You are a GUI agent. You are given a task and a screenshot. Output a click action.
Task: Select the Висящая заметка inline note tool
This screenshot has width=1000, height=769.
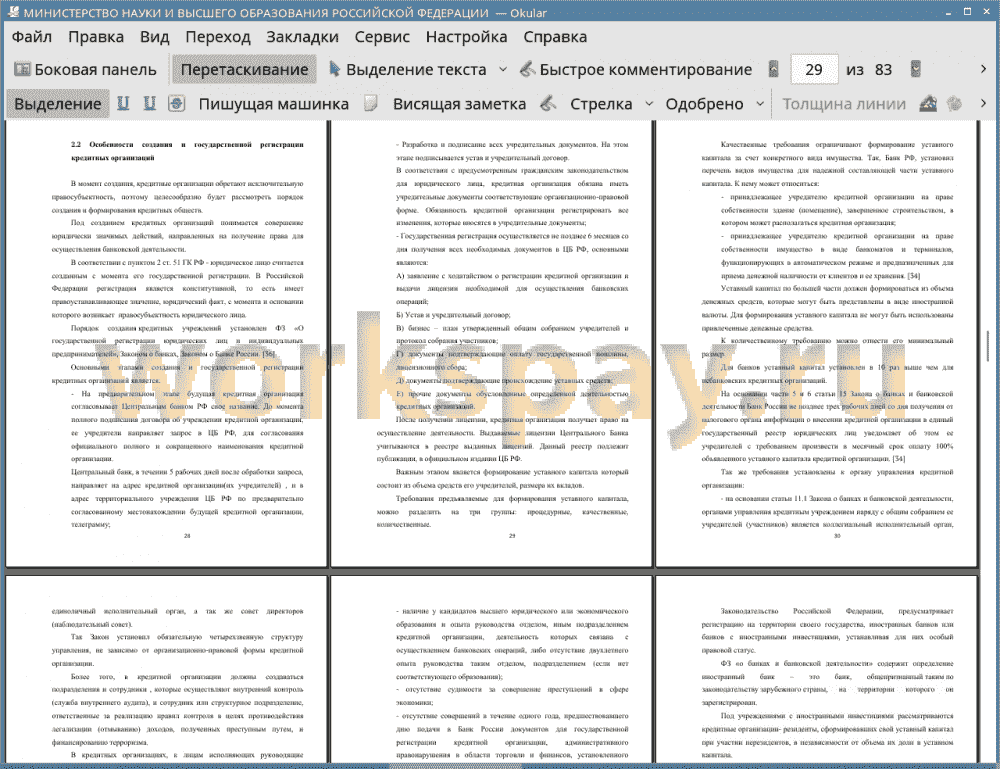(x=459, y=104)
